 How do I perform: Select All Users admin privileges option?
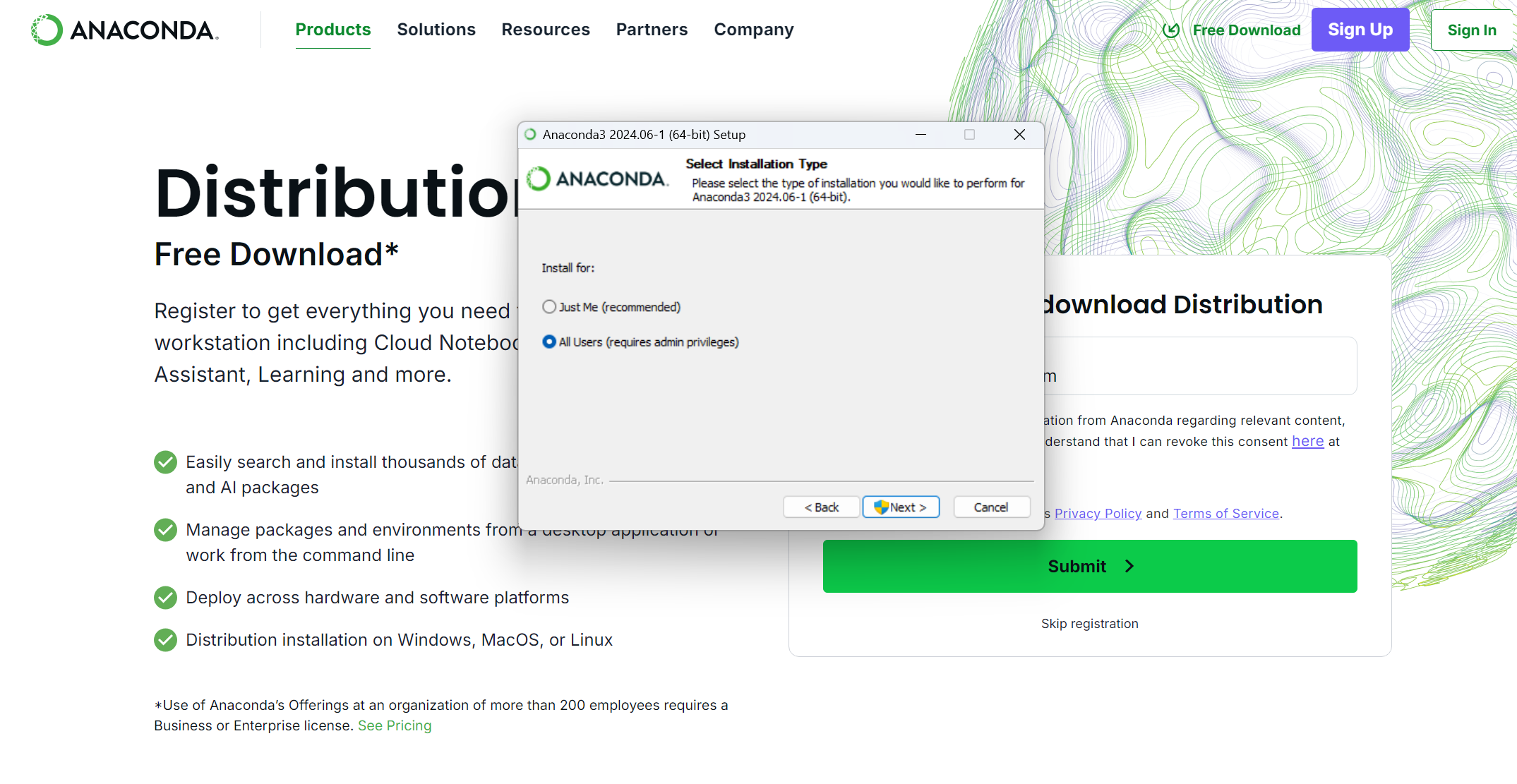pyautogui.click(x=549, y=342)
